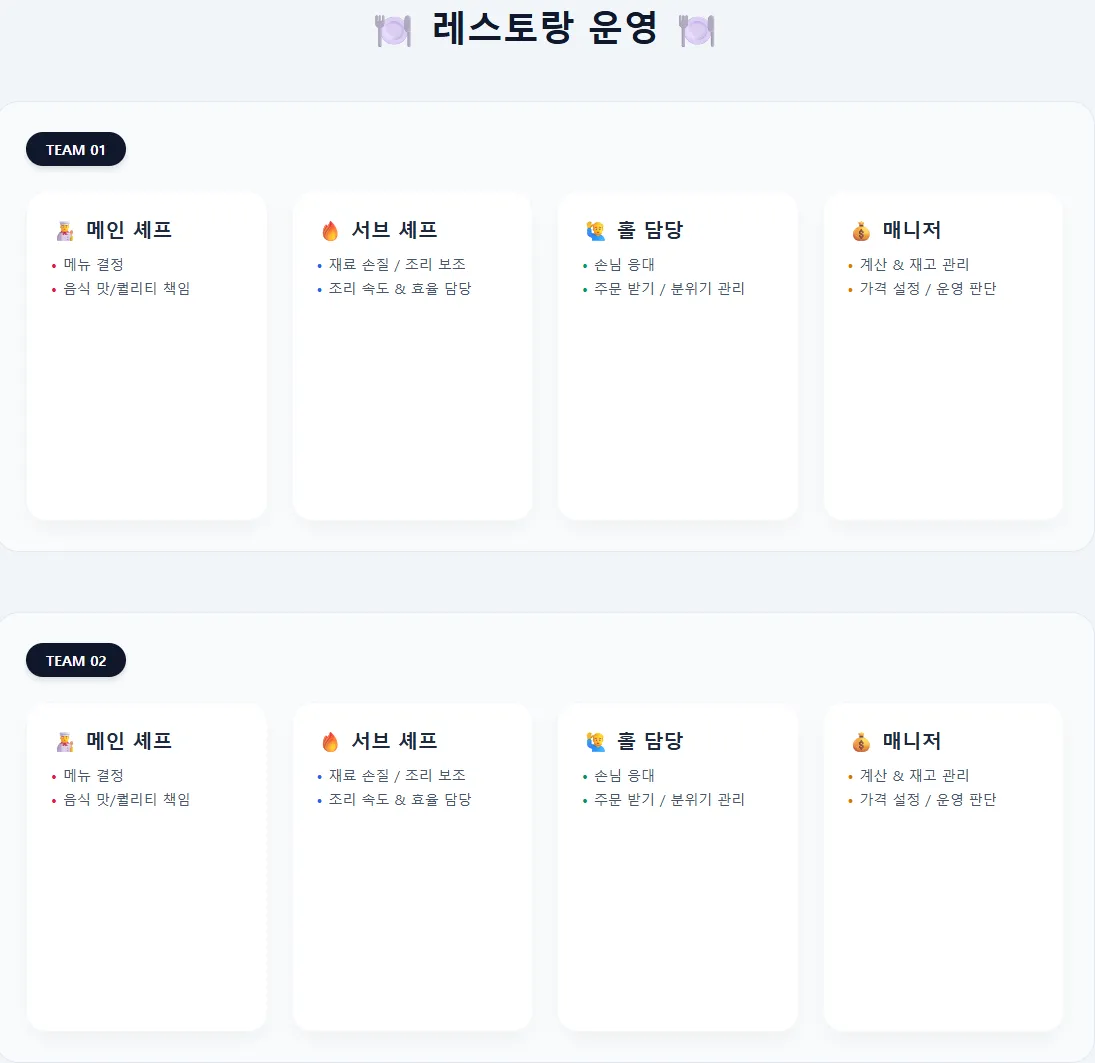This screenshot has width=1095, height=1063.
Task: Click the money bag icon in TEAM 02
Action: [861, 742]
